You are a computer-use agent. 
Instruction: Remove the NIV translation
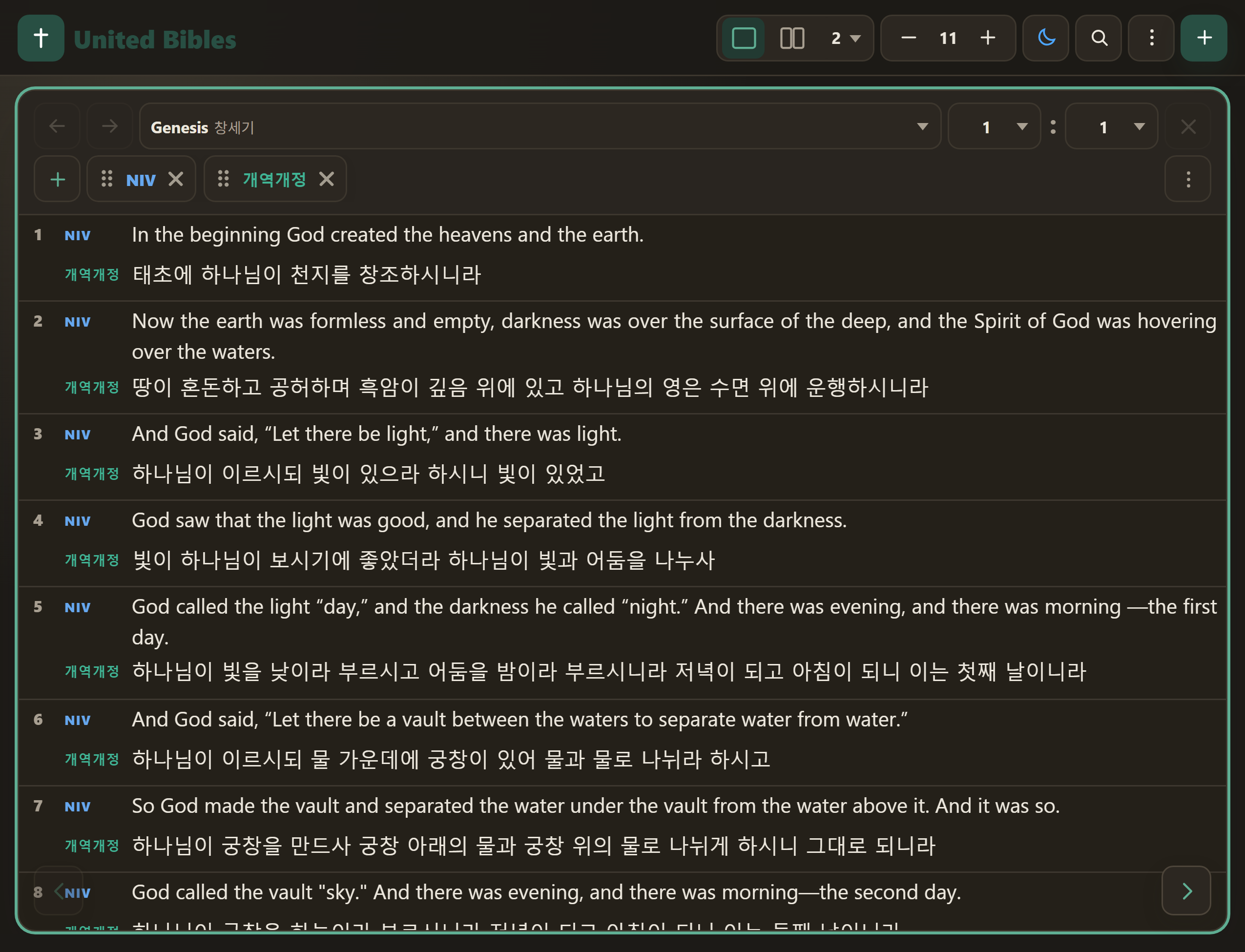tap(176, 179)
